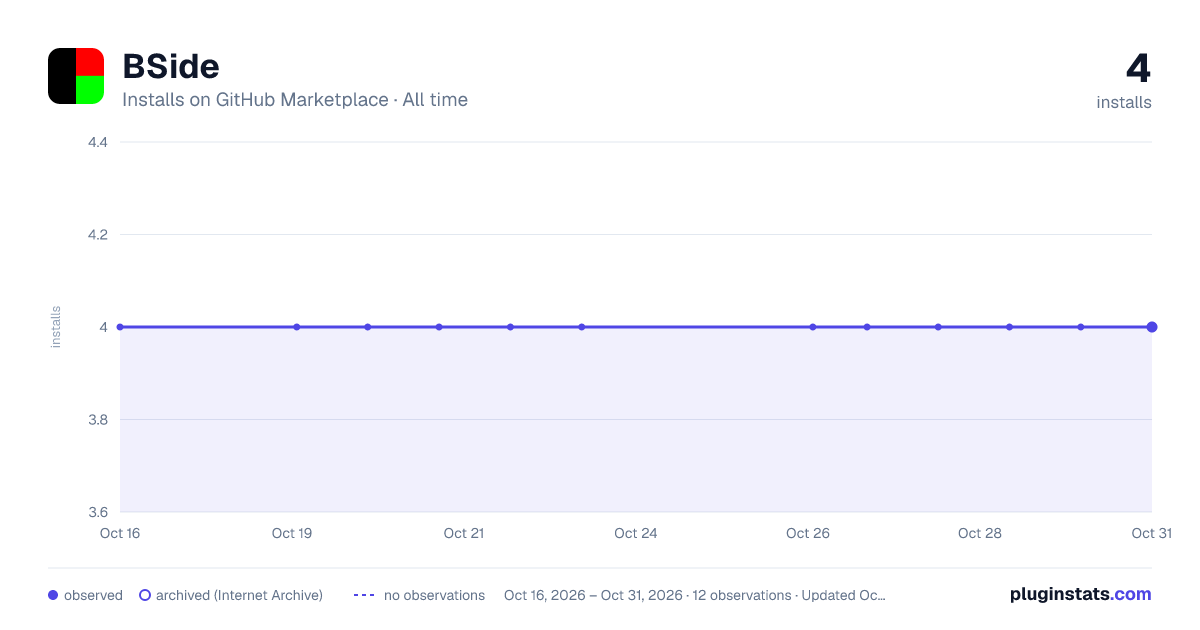1200x630 pixels.
Task: Click the archived legend hollow circle
Action: [x=145, y=595]
